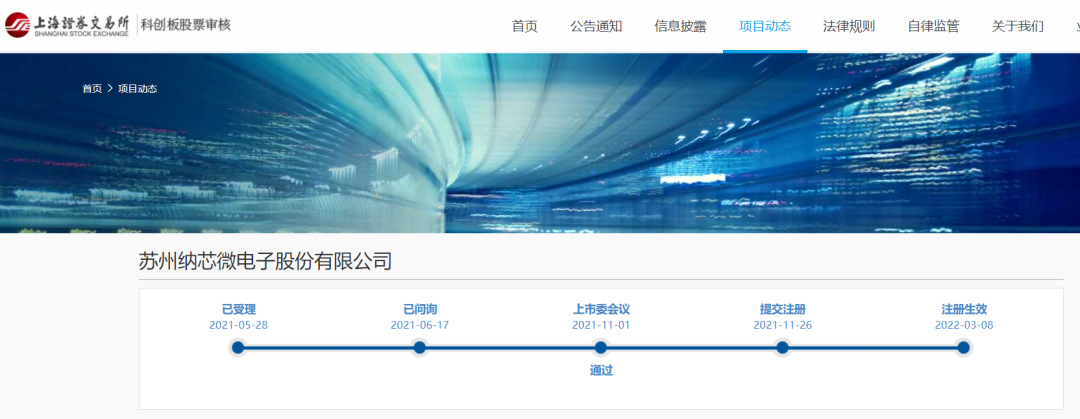Click the Shanghai Stock Exchange logo
The image size is (1080, 419).
pos(67,25)
